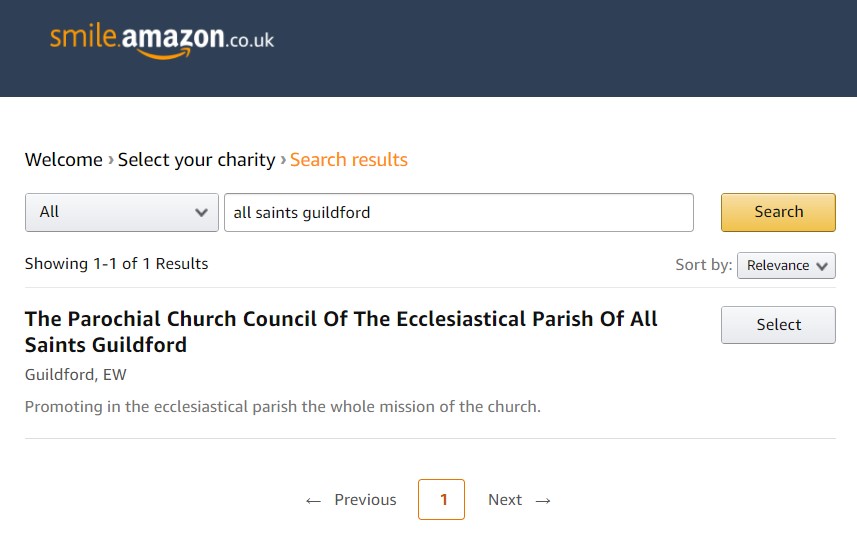Go to Select your charity breadcrumb

(x=197, y=160)
